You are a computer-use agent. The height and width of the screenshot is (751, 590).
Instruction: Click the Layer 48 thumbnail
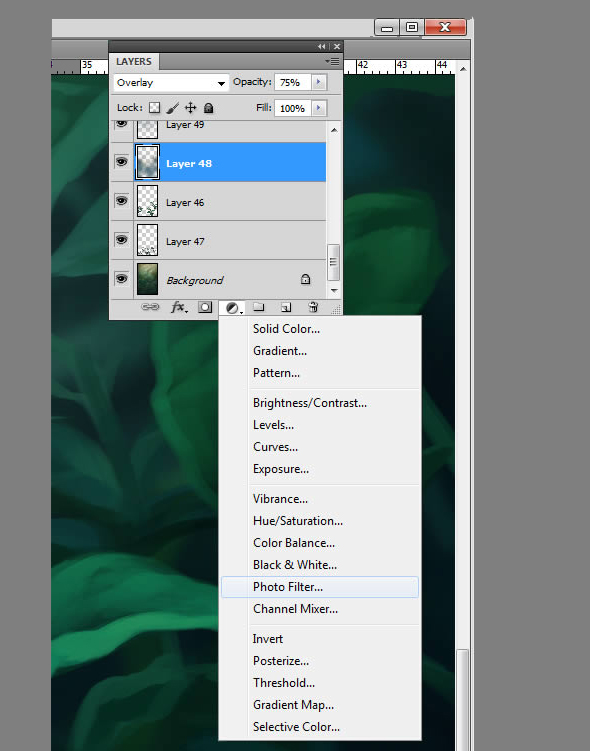click(148, 162)
